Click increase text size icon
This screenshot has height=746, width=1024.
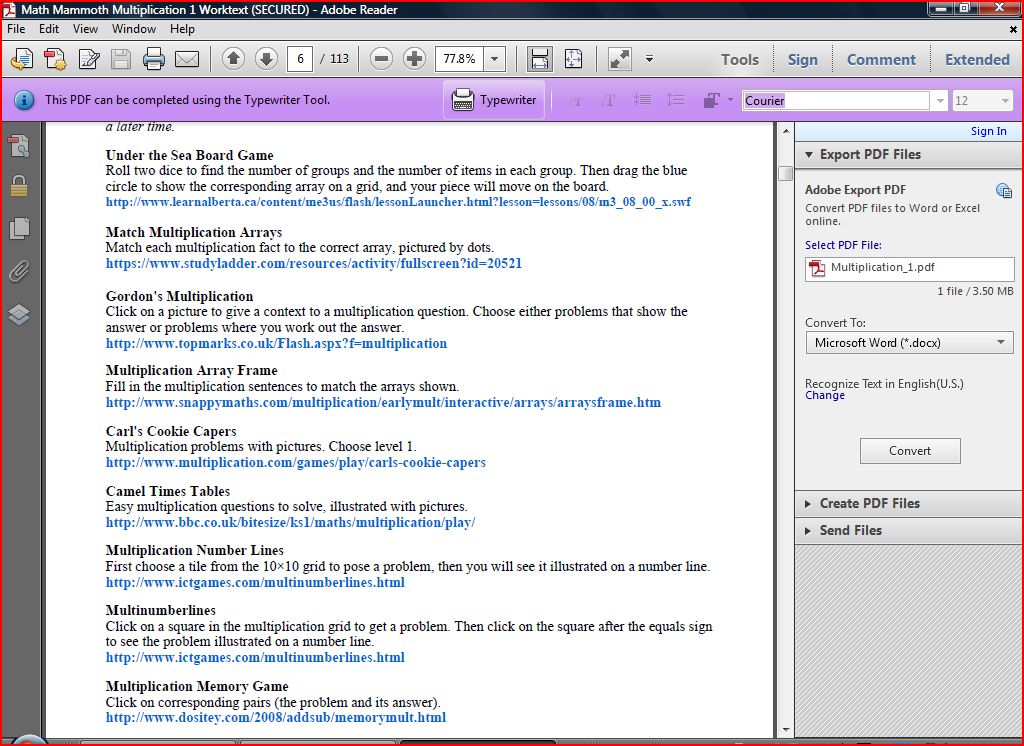tap(608, 100)
